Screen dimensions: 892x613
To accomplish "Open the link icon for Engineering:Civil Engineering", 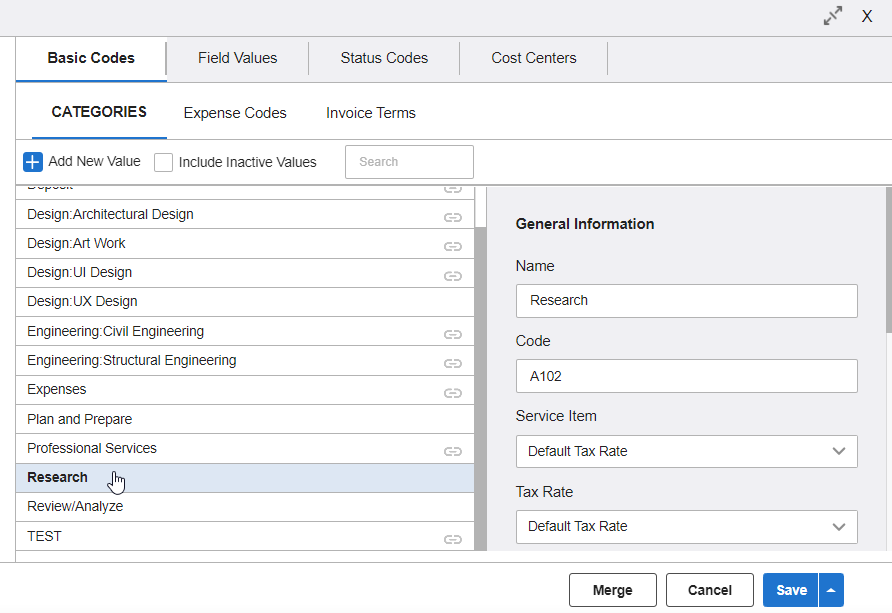I will pos(453,333).
